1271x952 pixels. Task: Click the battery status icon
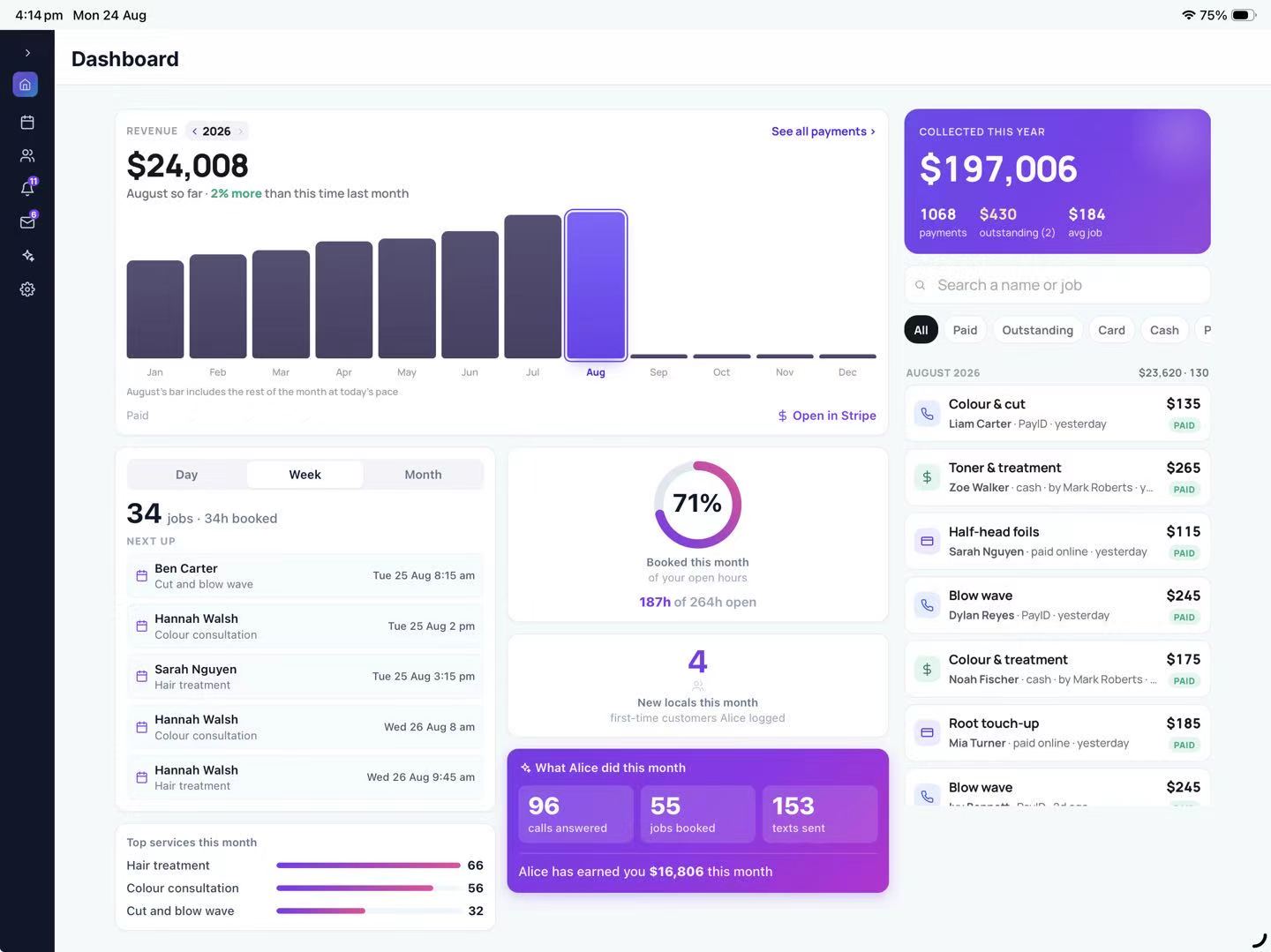tap(1244, 15)
